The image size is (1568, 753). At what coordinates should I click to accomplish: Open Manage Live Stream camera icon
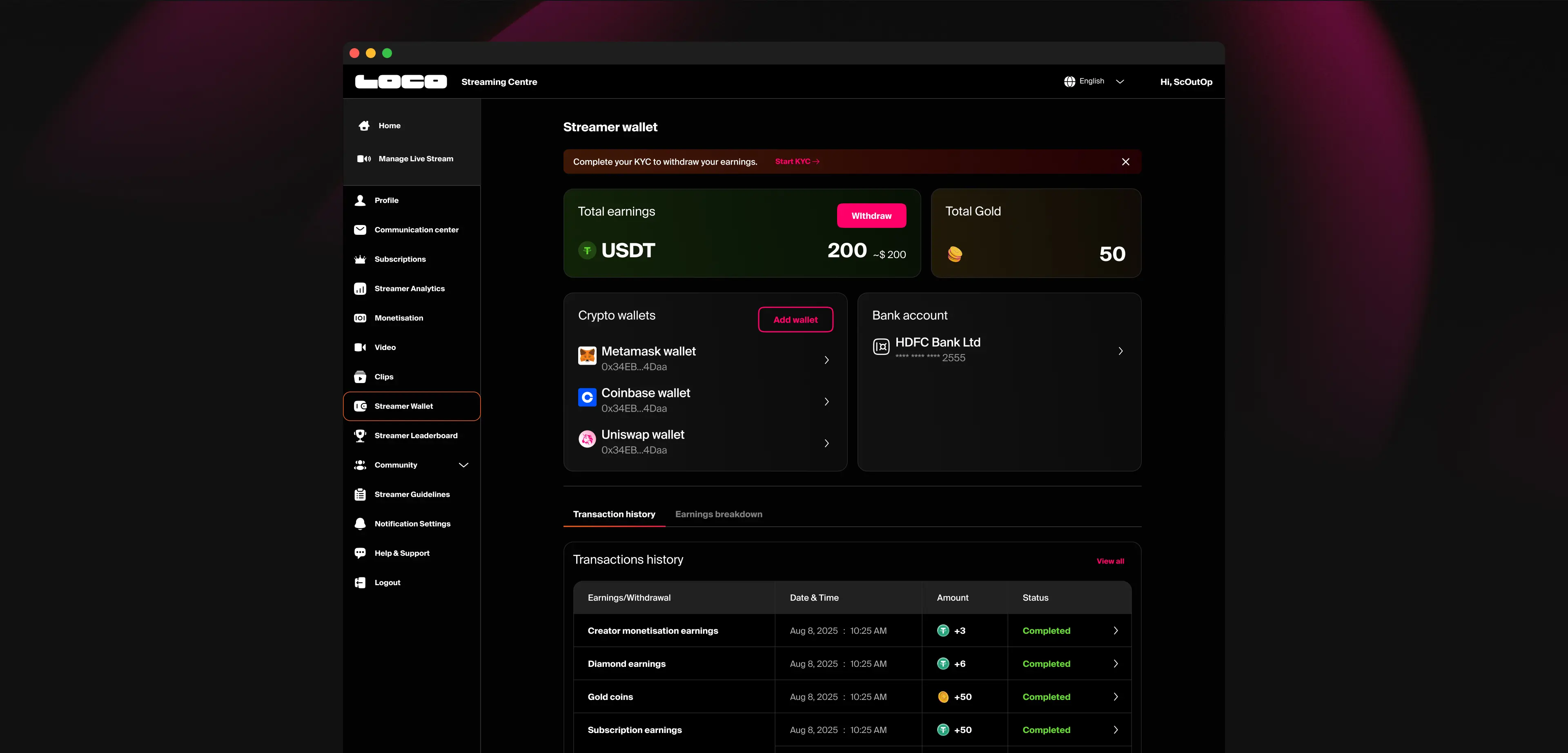click(x=364, y=159)
